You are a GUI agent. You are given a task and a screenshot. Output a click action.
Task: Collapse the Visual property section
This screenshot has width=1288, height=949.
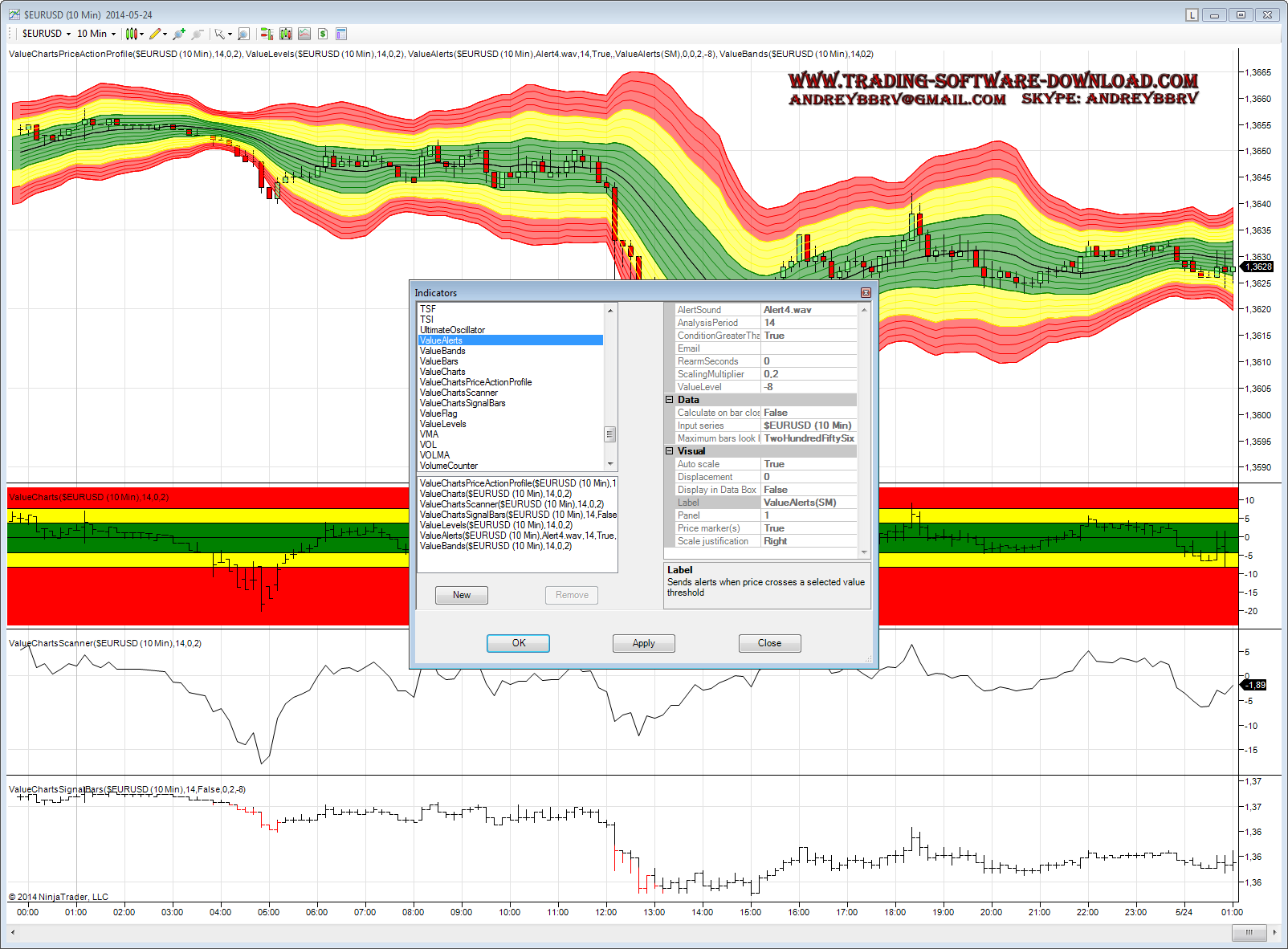[x=670, y=451]
